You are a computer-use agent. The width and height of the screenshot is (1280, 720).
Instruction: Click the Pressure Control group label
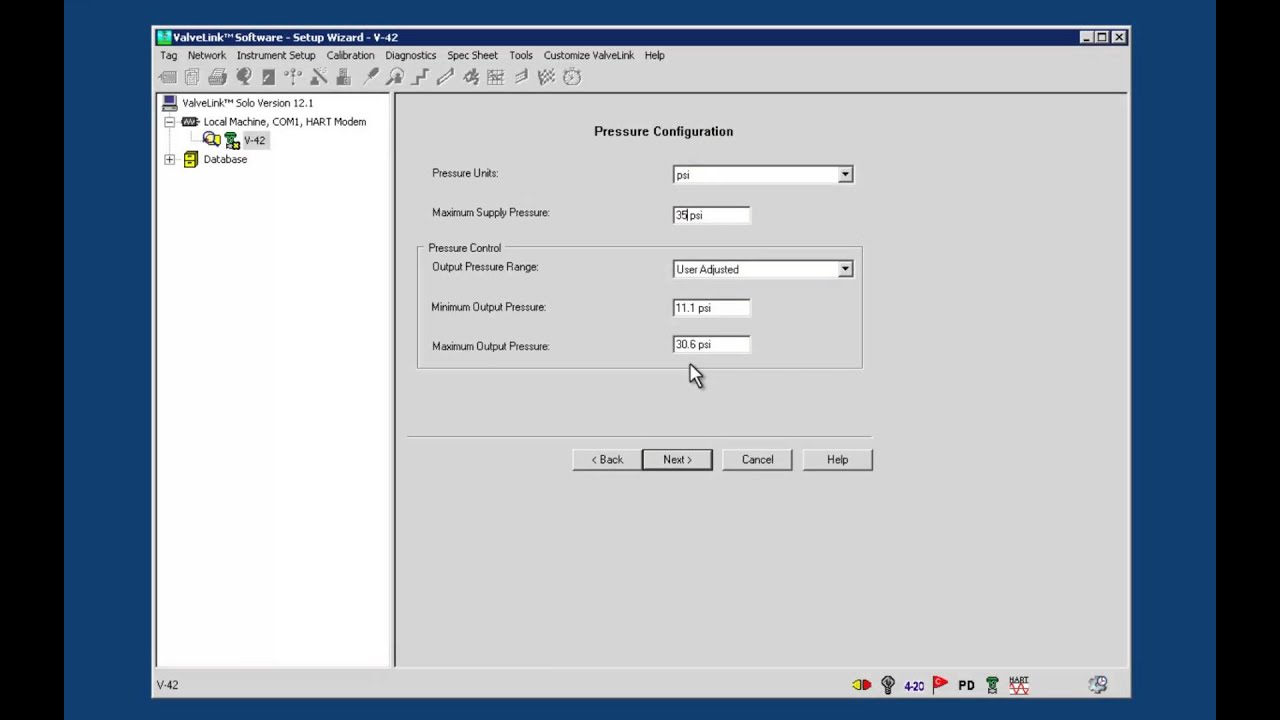(464, 248)
